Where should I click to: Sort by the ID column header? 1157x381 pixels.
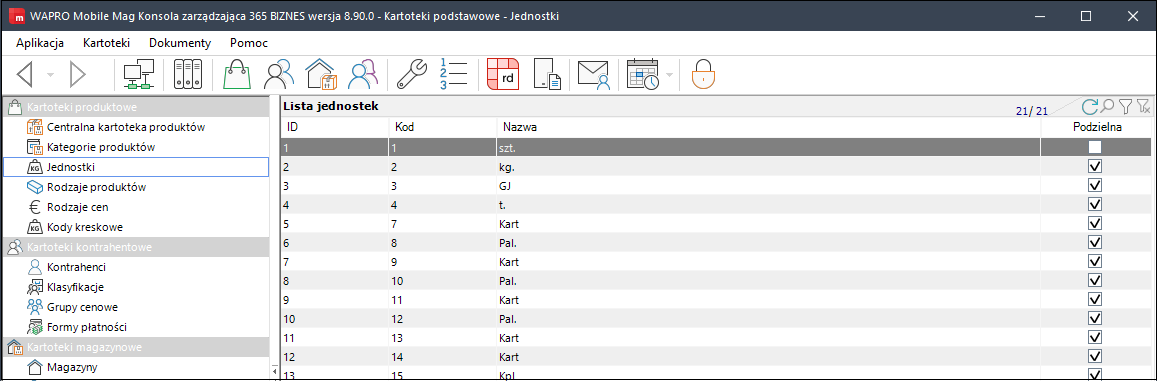335,128
